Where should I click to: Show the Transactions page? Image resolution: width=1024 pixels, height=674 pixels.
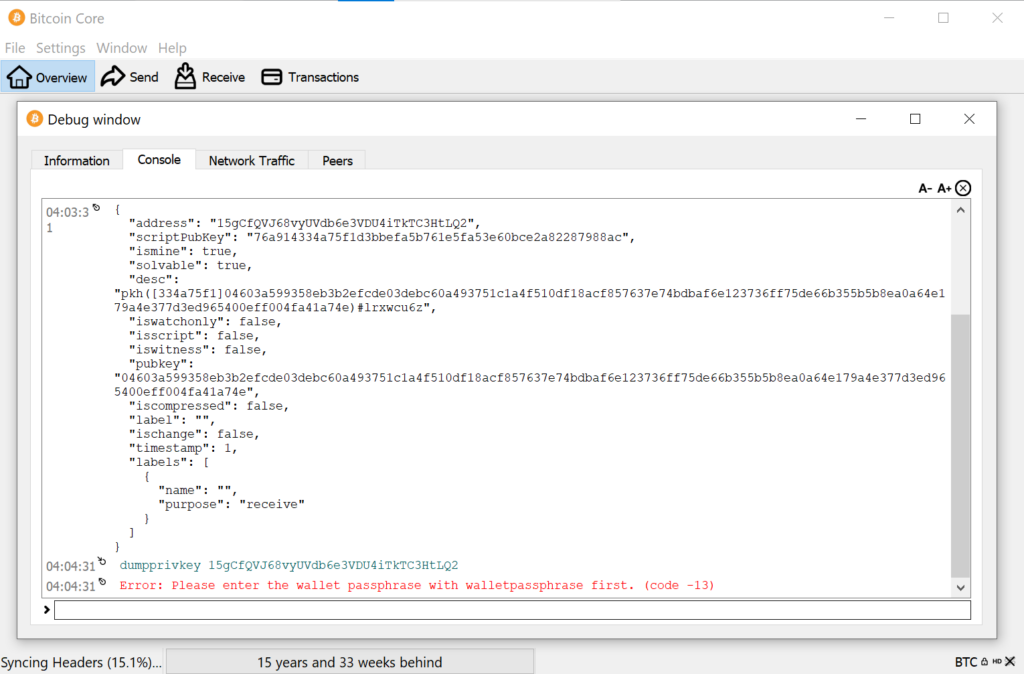(x=310, y=76)
